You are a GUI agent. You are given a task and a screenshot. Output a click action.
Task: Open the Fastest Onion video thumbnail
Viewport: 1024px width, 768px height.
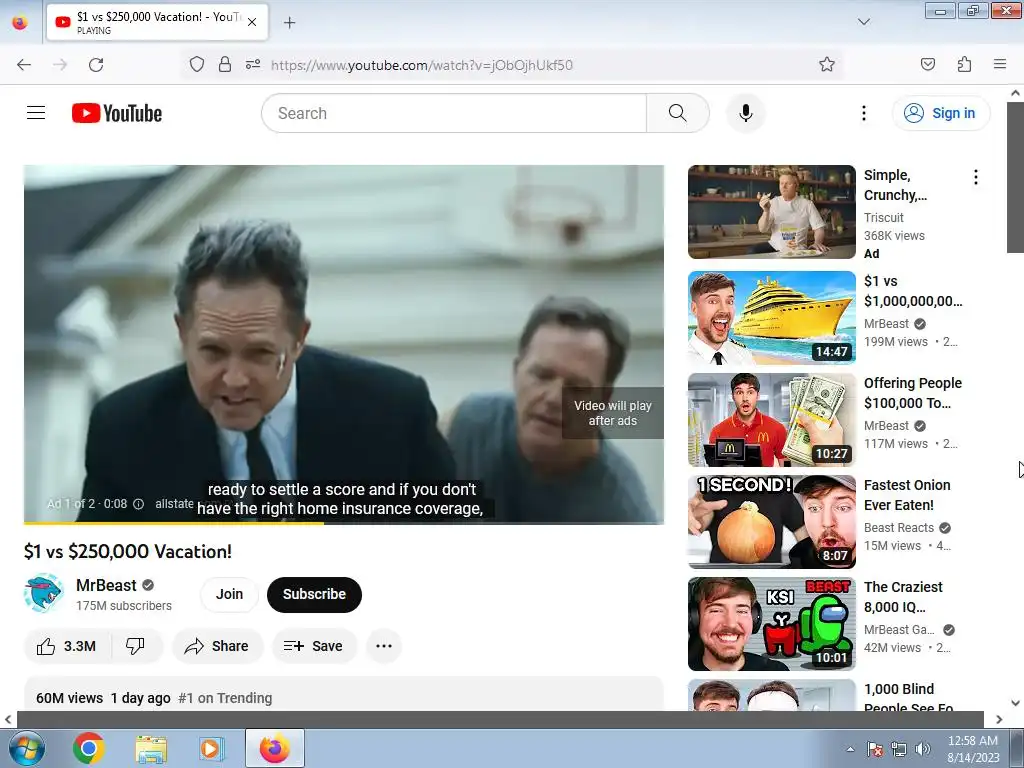coord(771,522)
